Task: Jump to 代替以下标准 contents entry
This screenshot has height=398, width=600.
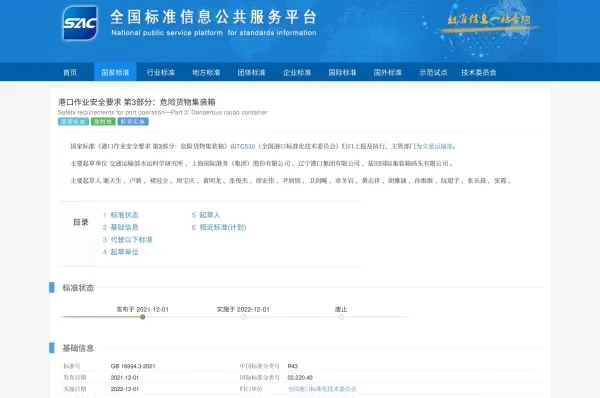Action: click(127, 240)
